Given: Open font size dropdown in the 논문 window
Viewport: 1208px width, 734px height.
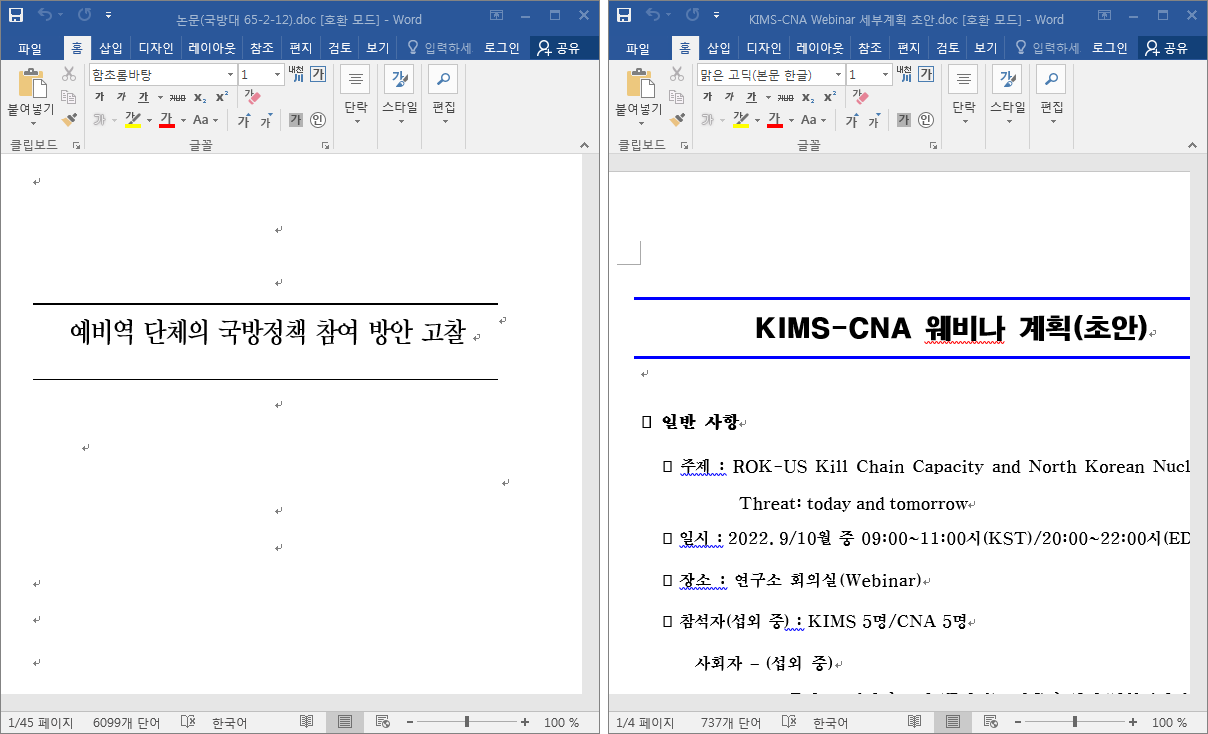Looking at the screenshot, I should tap(277, 75).
